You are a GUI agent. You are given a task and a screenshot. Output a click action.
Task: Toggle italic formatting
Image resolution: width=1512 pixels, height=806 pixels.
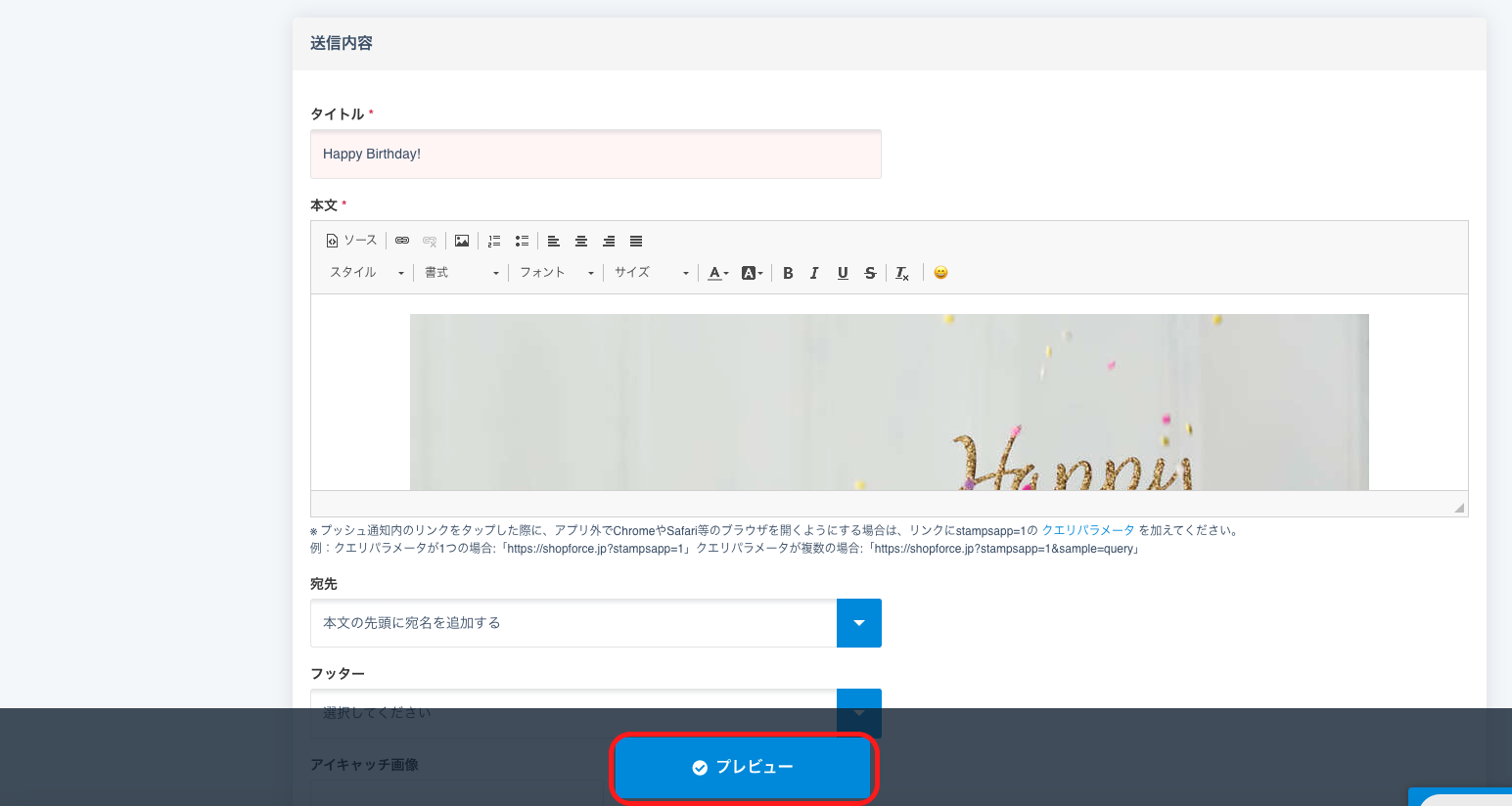pos(814,273)
